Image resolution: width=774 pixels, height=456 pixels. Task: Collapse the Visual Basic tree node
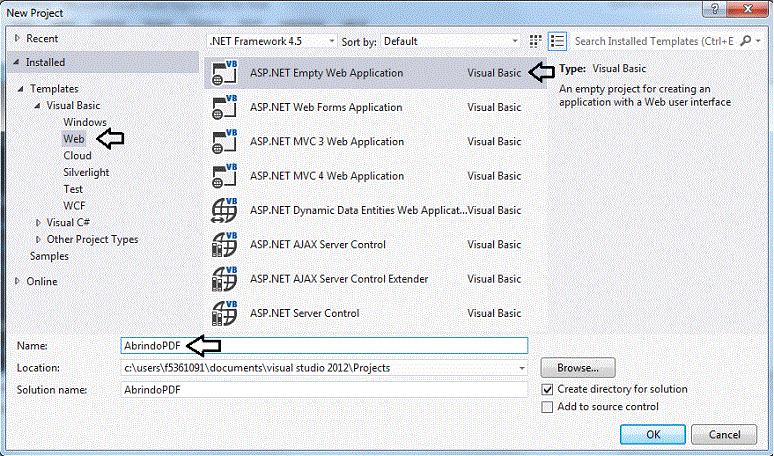coord(38,106)
